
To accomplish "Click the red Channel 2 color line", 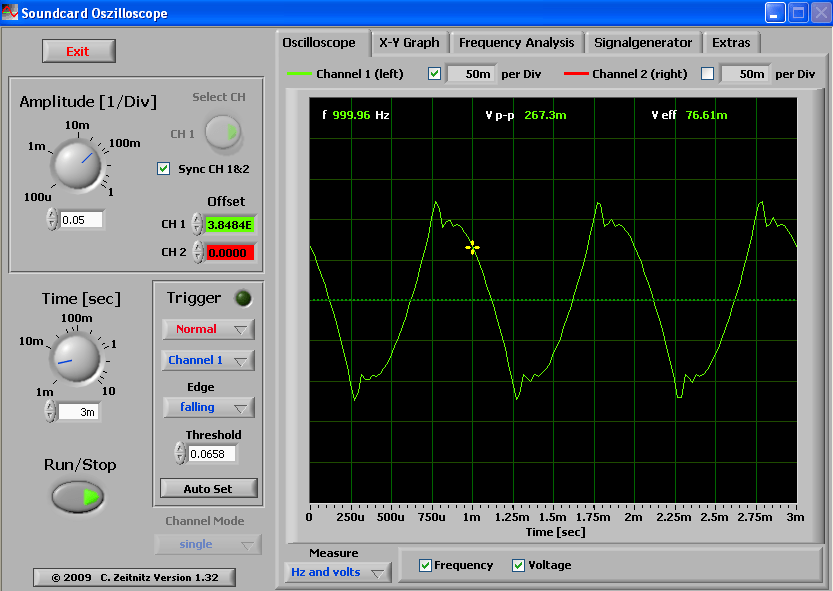I will 576,74.
